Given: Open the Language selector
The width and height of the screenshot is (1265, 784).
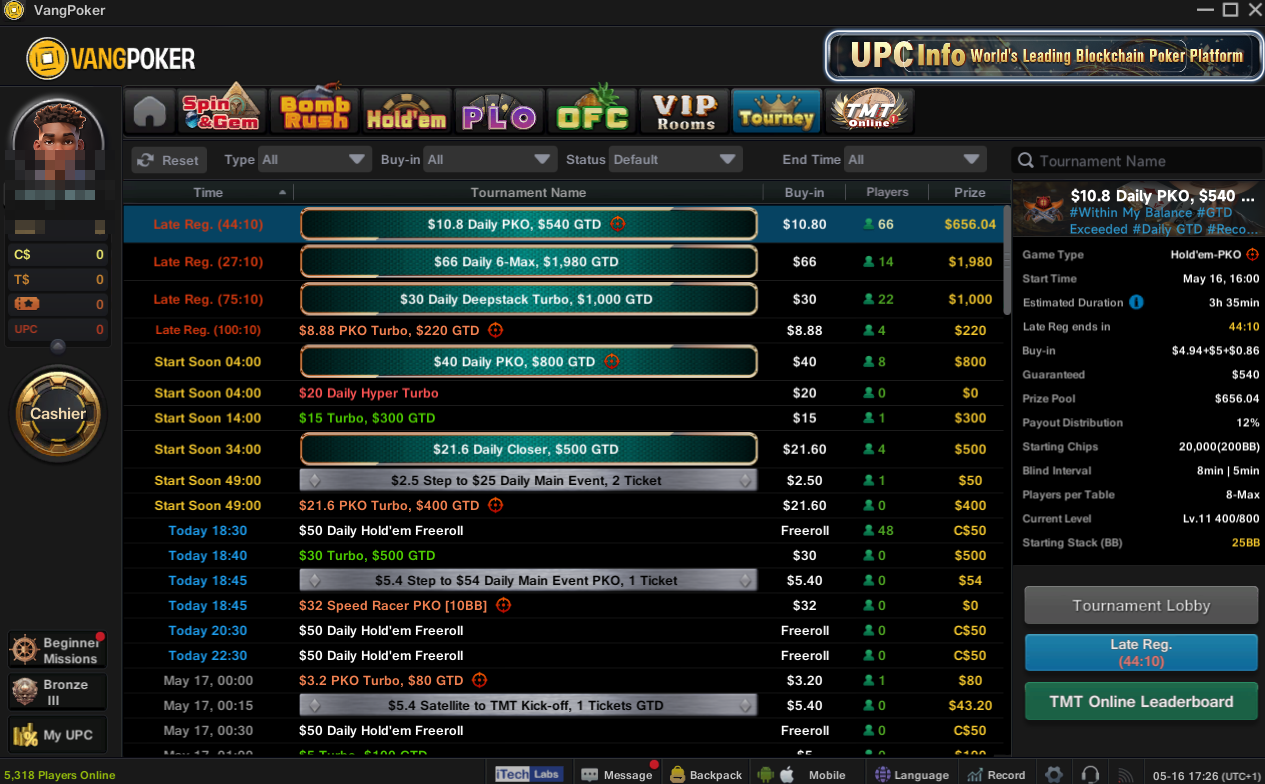Looking at the screenshot, I should point(911,774).
